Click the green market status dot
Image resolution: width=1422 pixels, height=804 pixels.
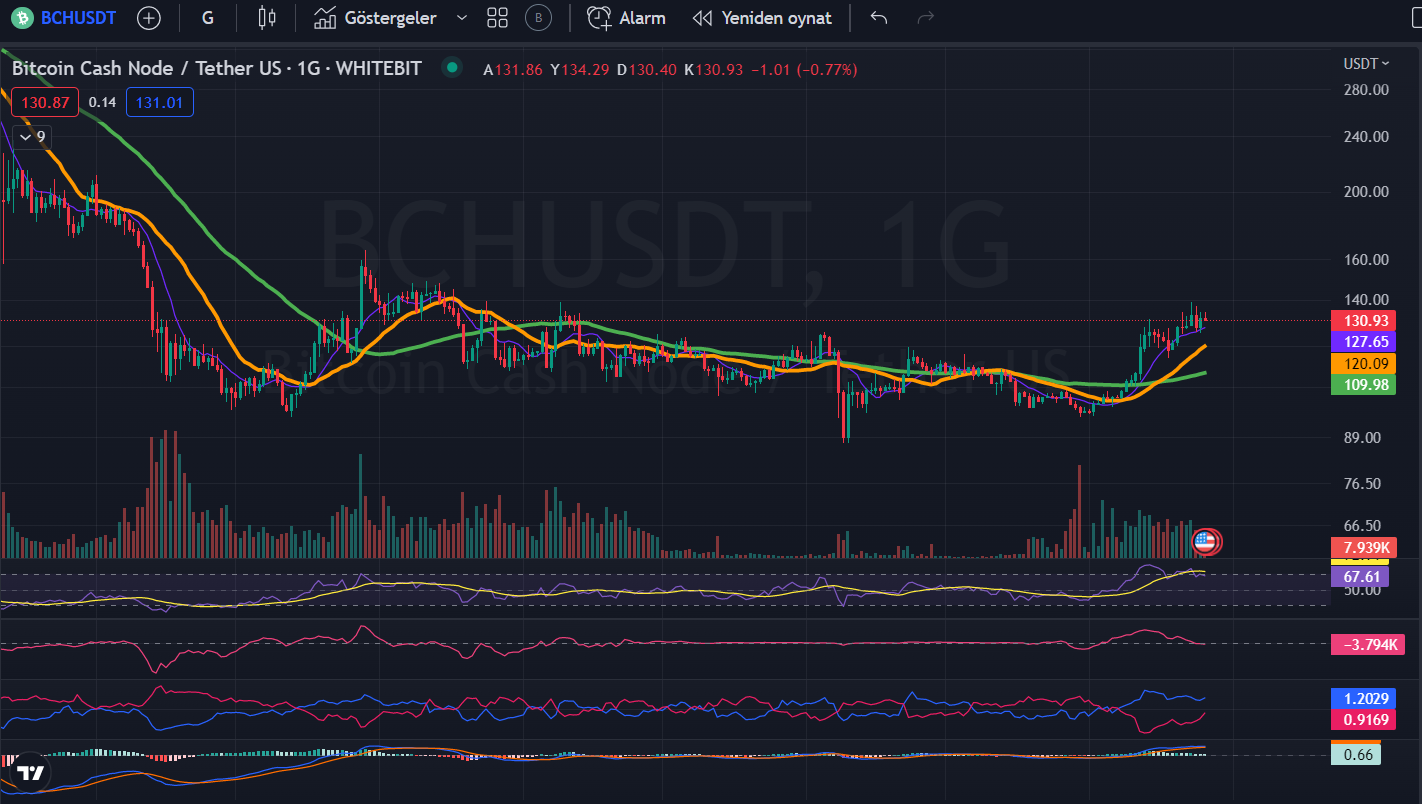coord(452,69)
